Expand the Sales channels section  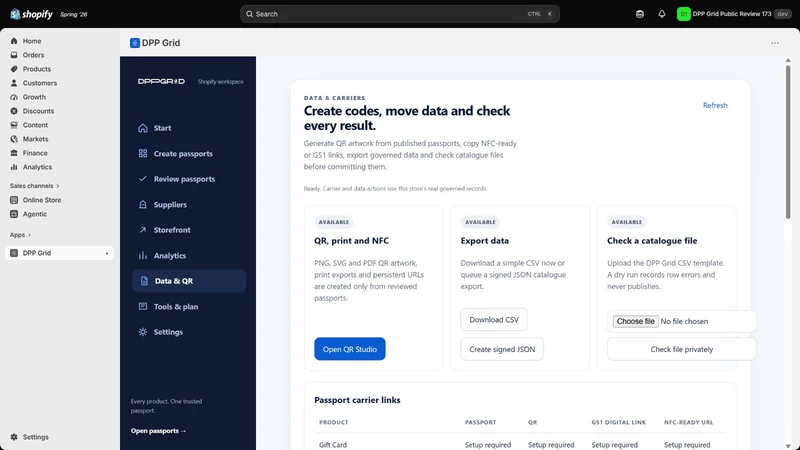[34, 186]
